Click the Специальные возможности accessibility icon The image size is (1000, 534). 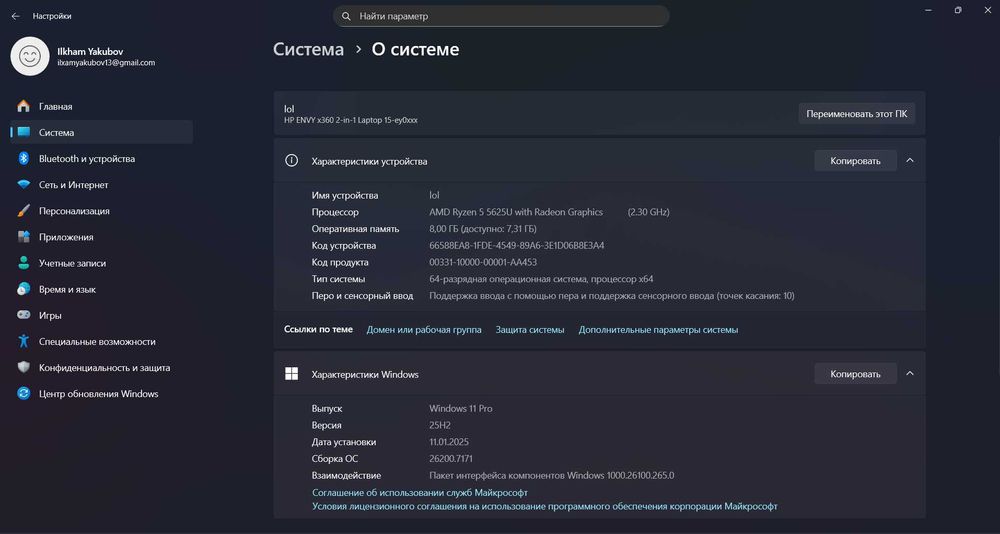click(x=24, y=341)
